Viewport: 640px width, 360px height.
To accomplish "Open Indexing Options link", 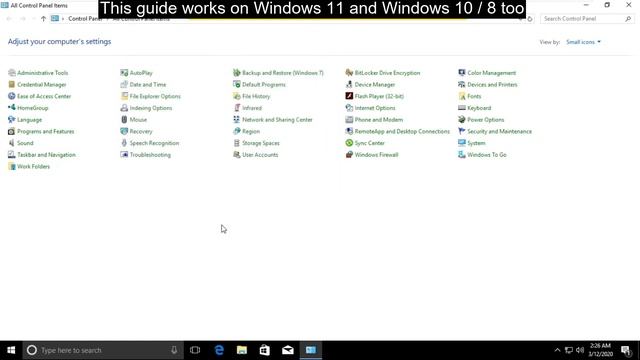I will (x=151, y=108).
